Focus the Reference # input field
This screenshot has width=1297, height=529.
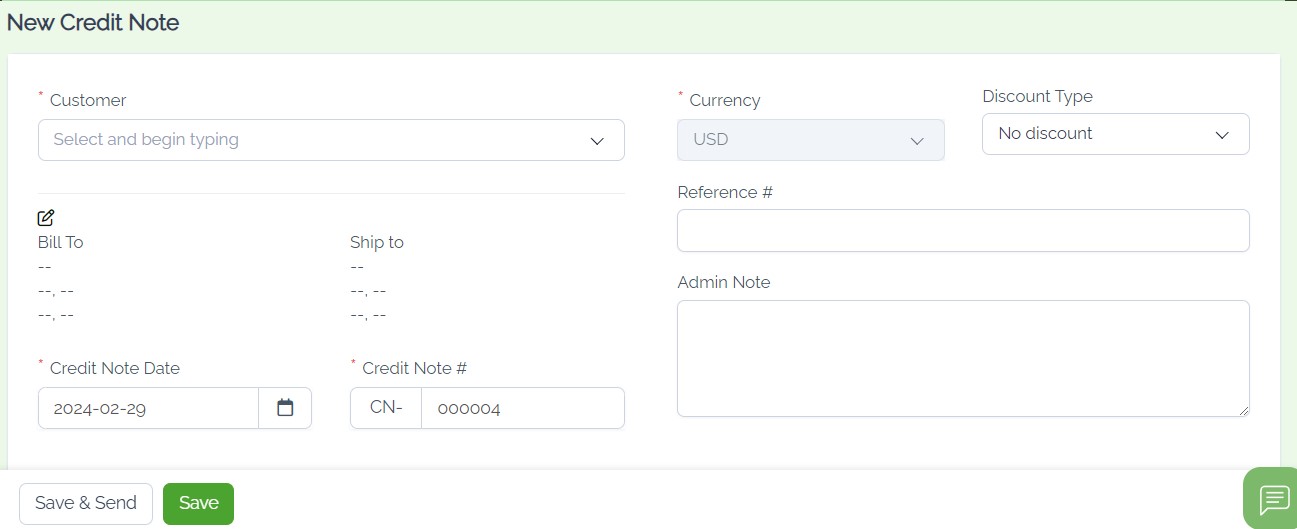(x=963, y=230)
